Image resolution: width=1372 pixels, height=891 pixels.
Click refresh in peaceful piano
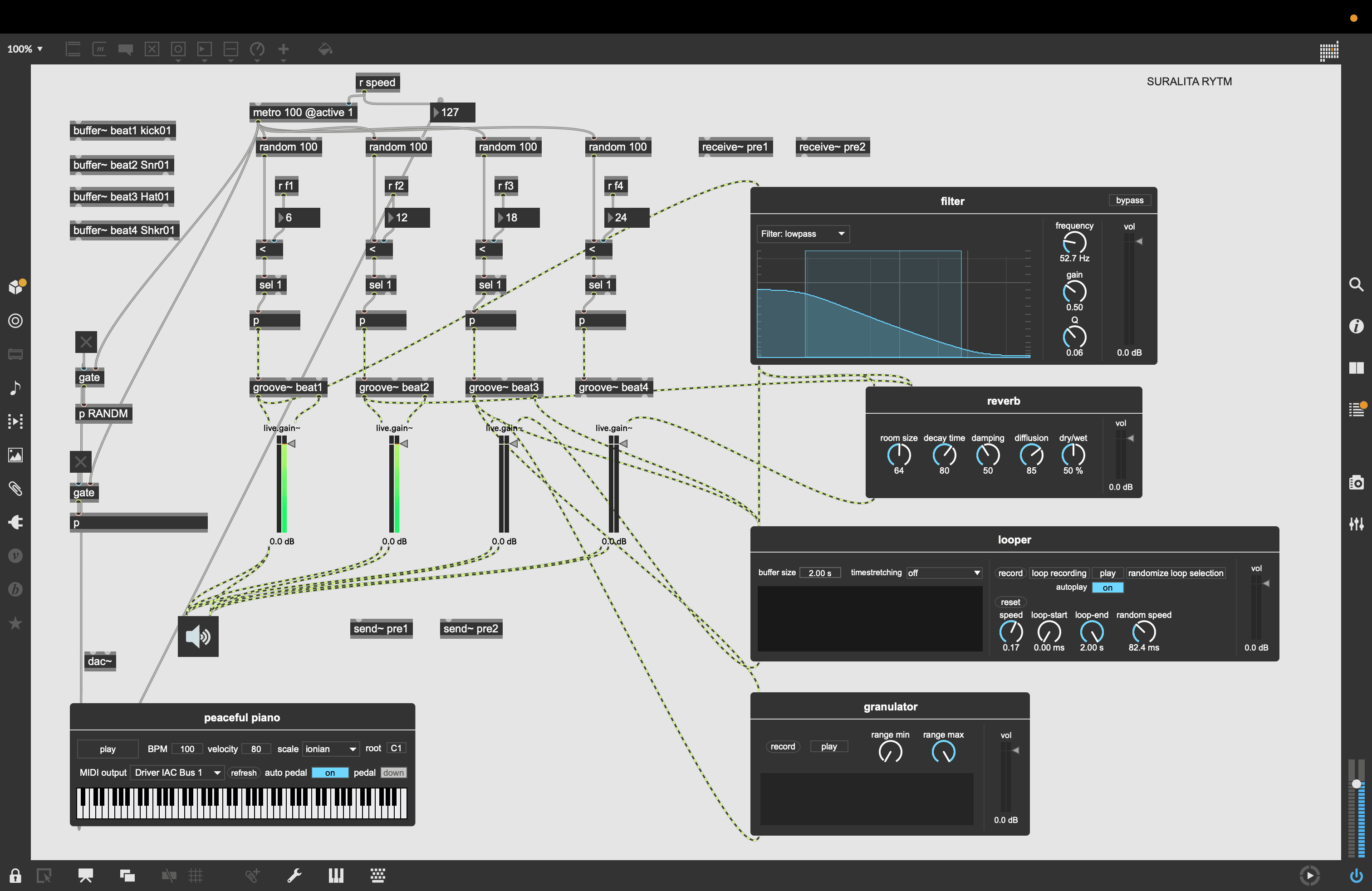tap(243, 773)
